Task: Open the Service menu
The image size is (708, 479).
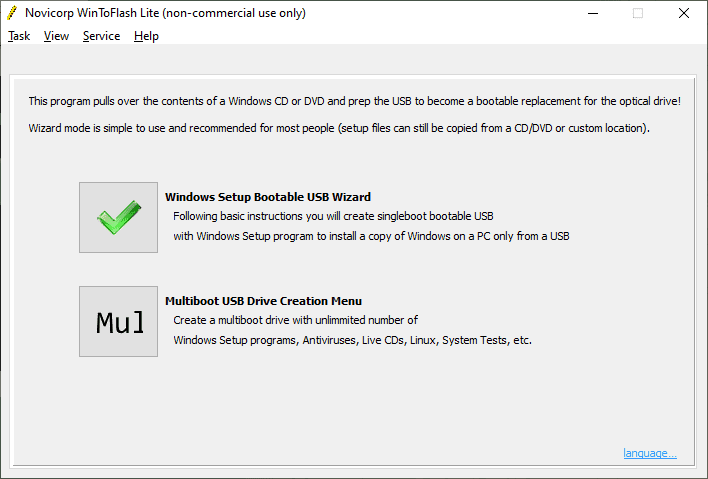Action: click(x=101, y=36)
